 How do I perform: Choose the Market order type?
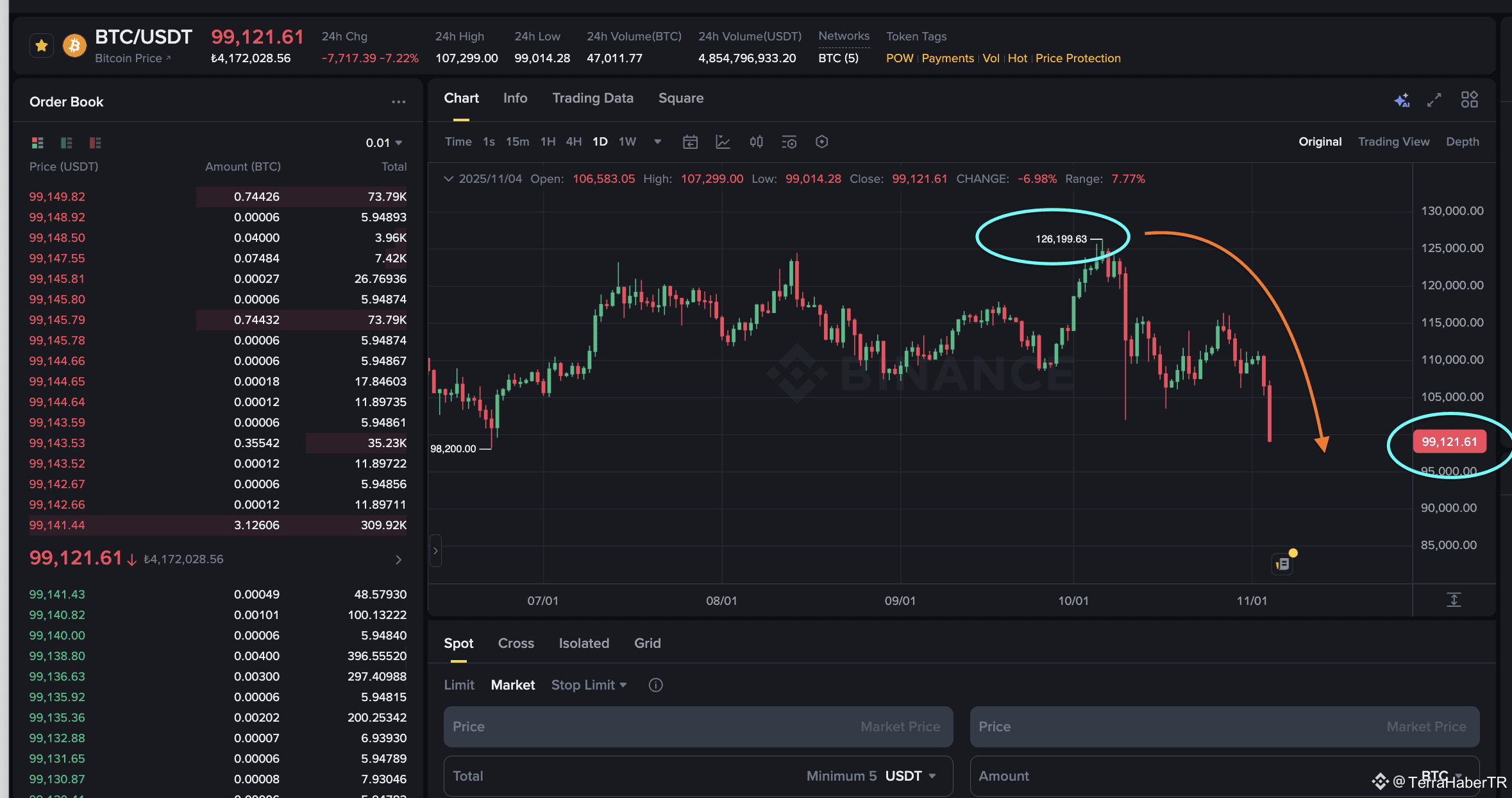tap(512, 685)
